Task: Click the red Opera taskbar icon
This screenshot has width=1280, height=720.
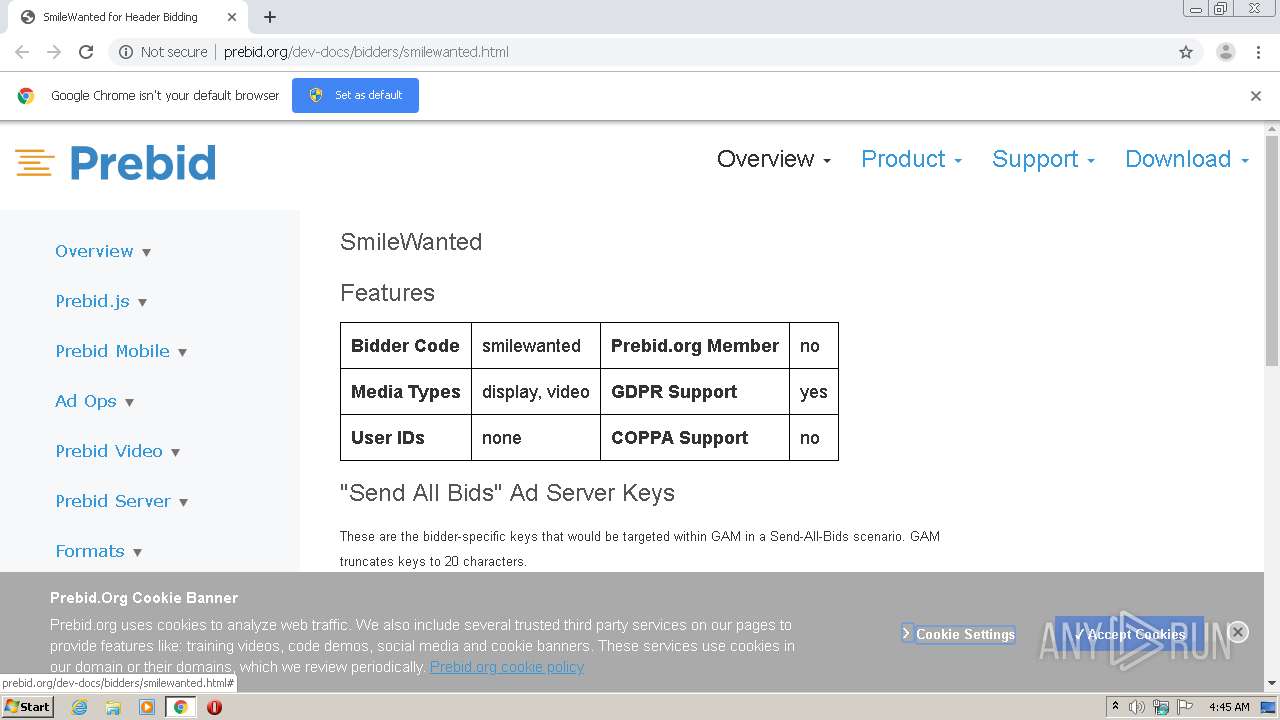Action: (x=214, y=707)
